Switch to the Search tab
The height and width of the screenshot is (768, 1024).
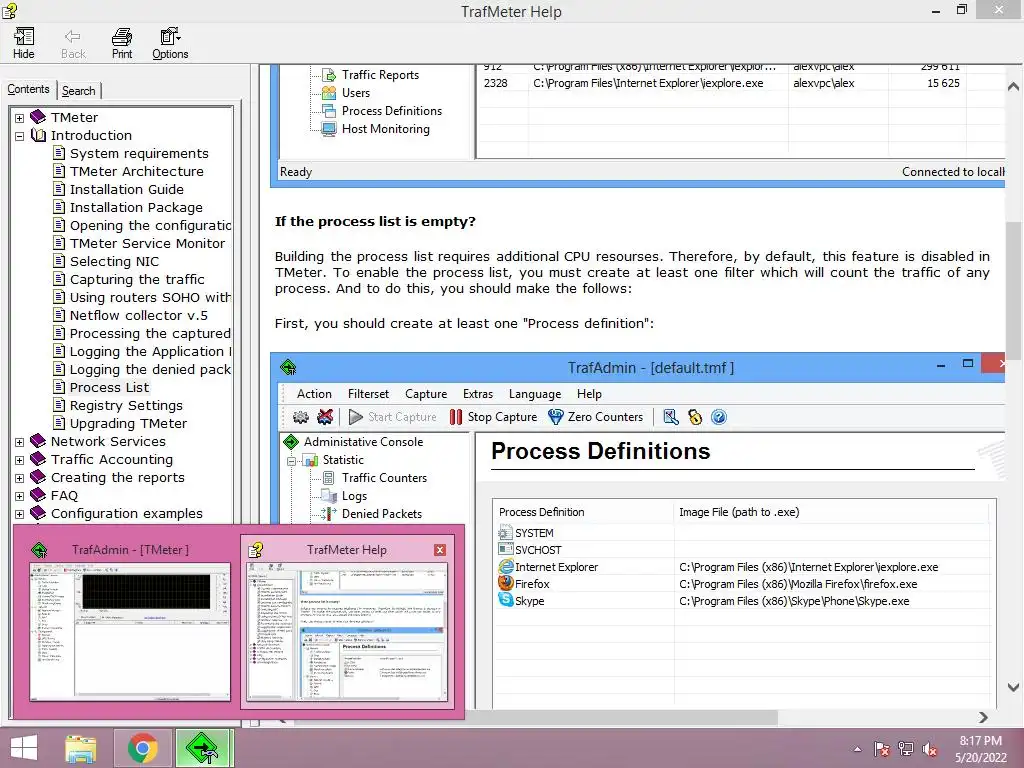79,91
